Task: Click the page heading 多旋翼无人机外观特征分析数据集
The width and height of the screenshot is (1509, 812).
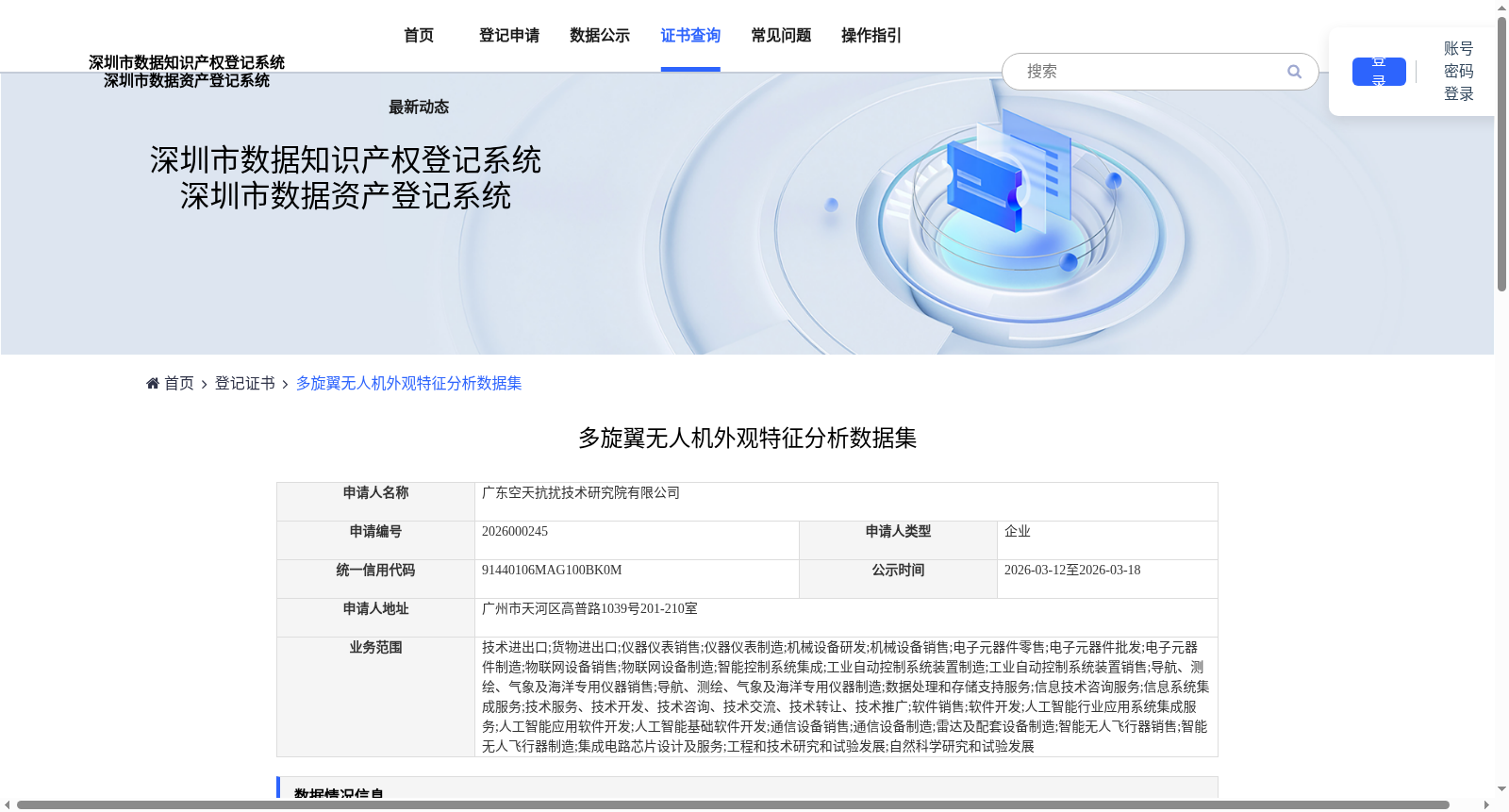Action: point(748,439)
